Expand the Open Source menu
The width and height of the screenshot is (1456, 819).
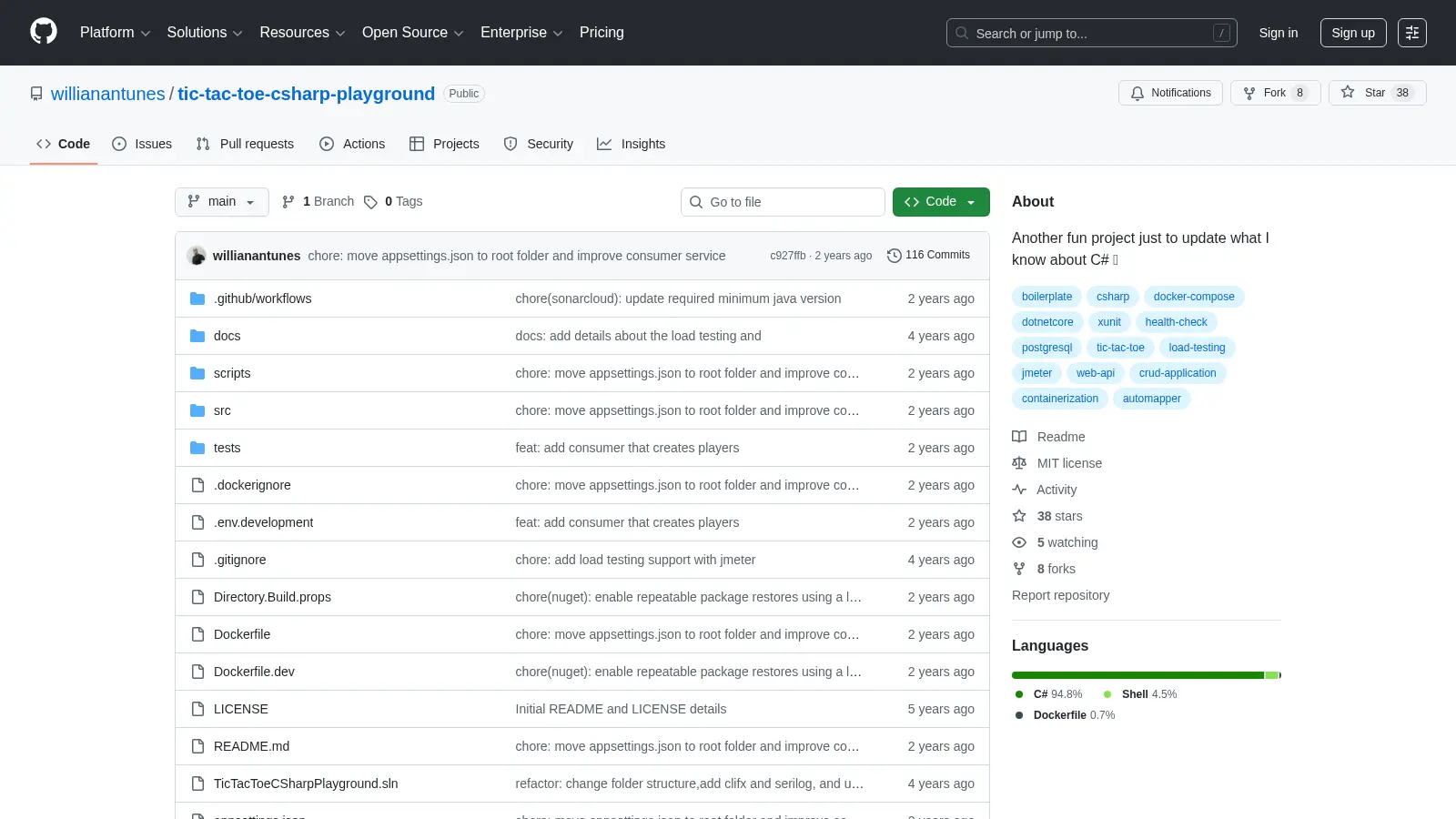click(x=413, y=33)
